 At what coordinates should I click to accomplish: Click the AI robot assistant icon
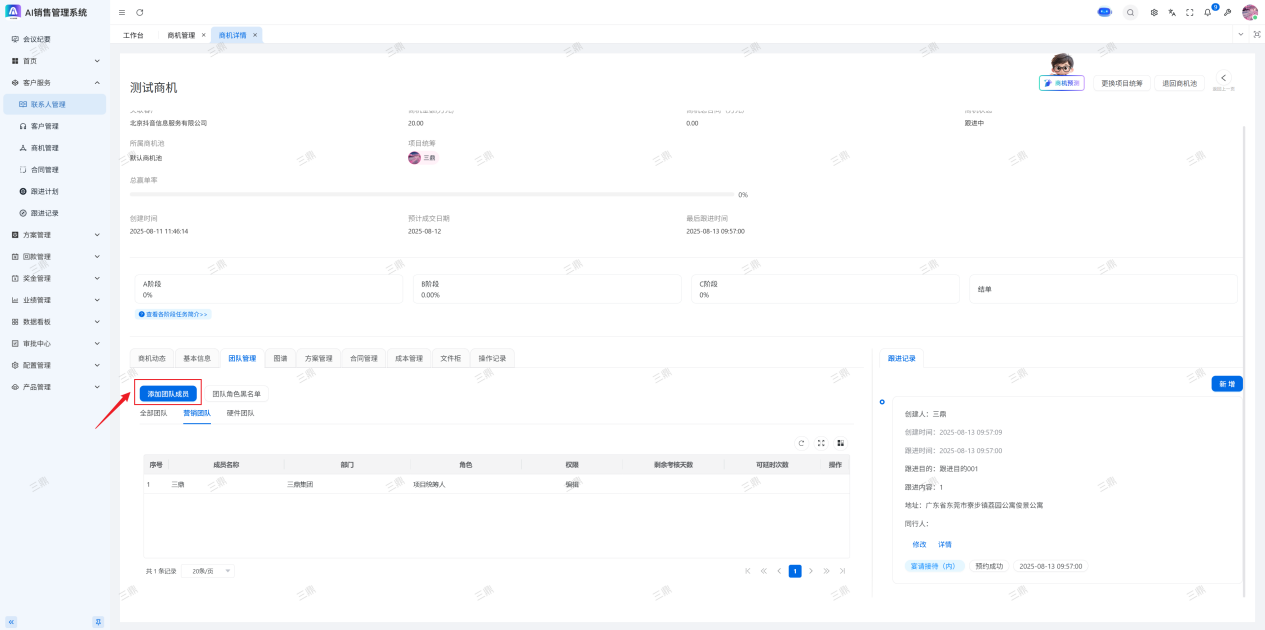click(x=1104, y=12)
